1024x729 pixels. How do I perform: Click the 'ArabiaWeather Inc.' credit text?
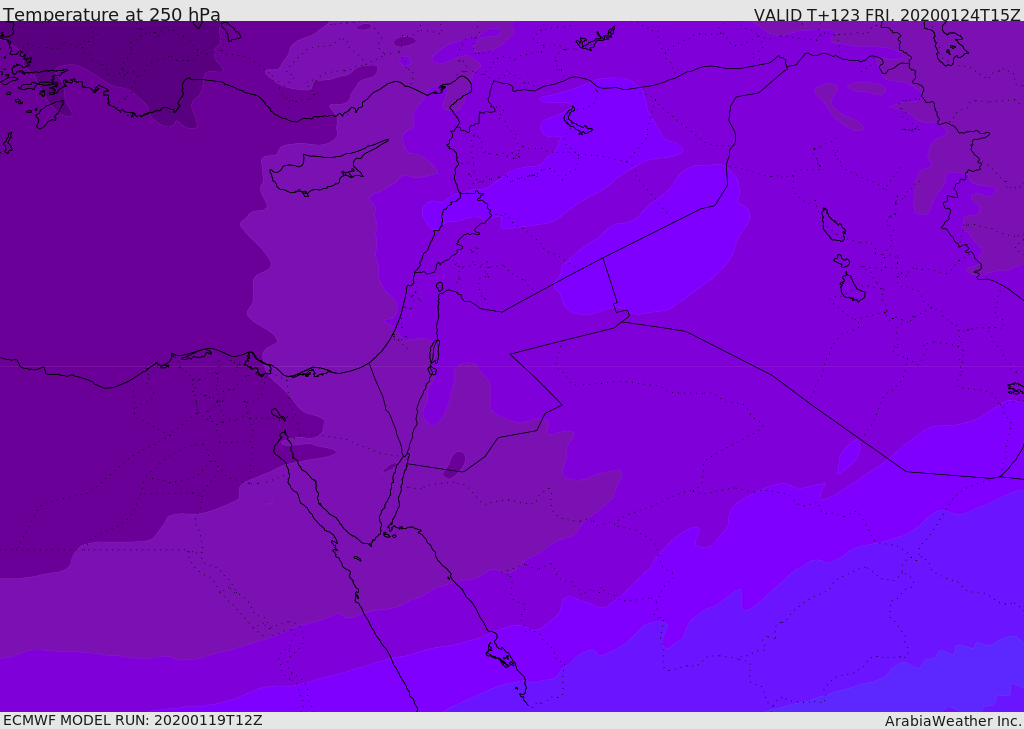954,721
